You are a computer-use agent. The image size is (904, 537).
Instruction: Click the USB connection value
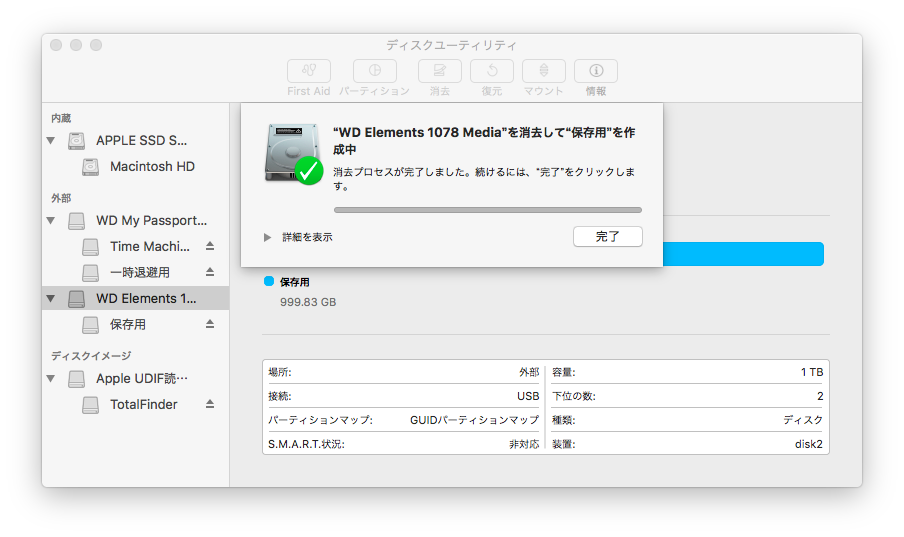tap(528, 396)
